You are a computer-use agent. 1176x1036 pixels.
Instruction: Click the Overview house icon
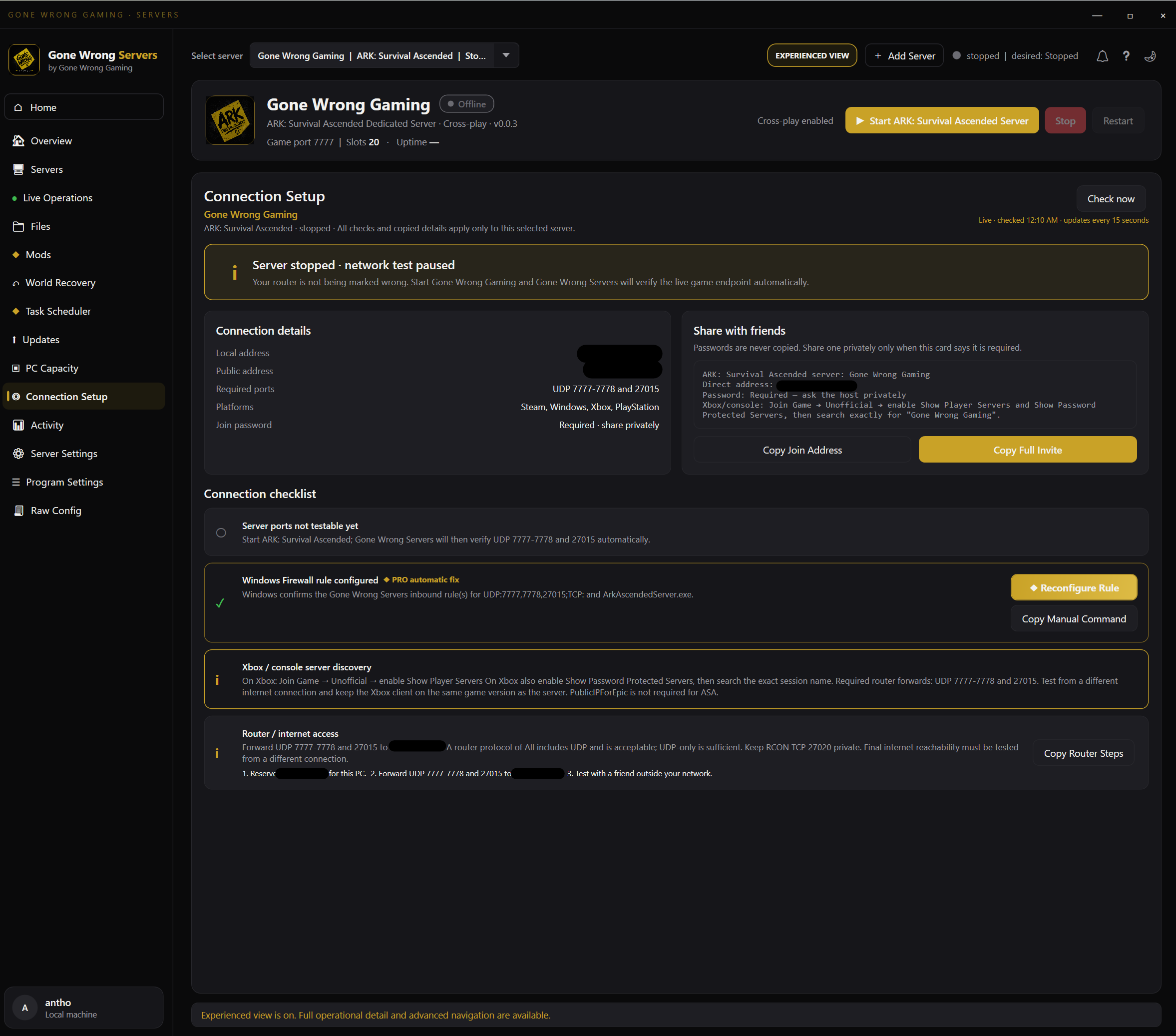pyautogui.click(x=18, y=141)
